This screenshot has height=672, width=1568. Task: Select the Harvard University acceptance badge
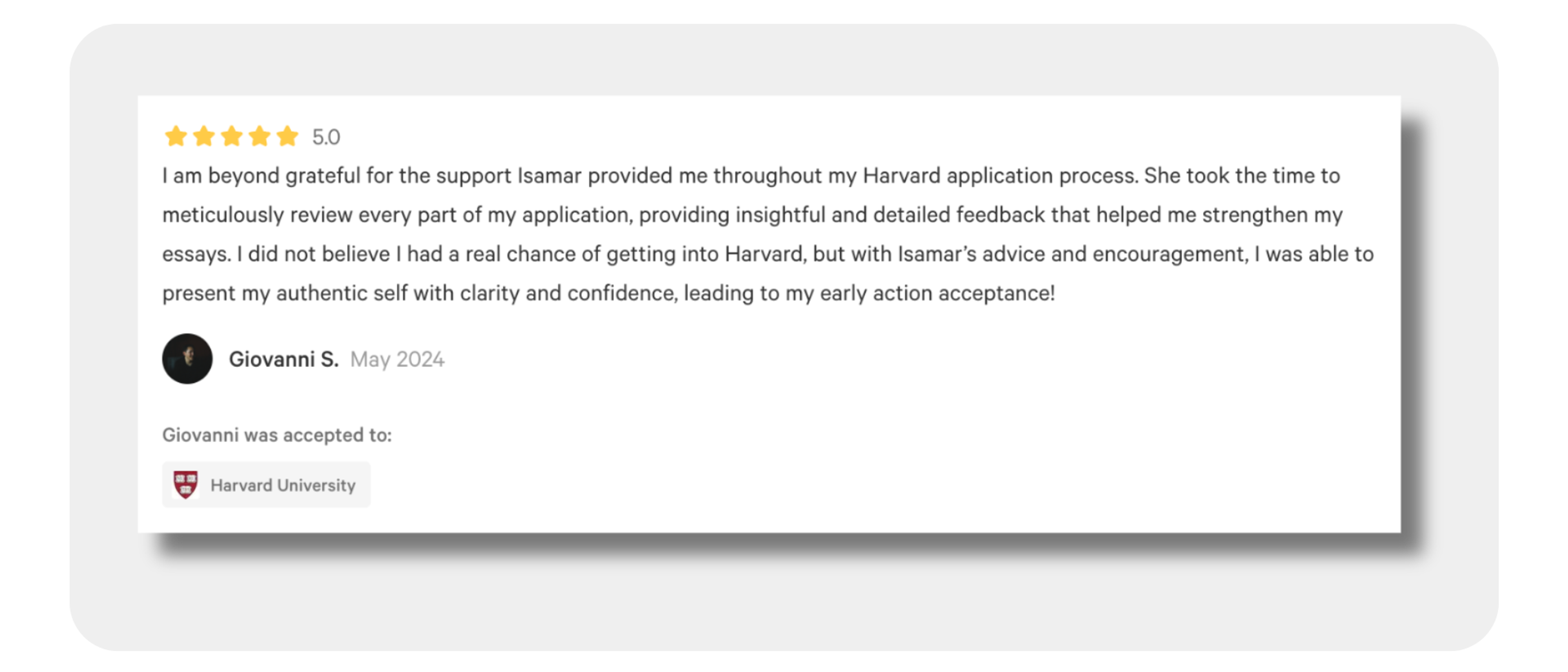coord(266,485)
